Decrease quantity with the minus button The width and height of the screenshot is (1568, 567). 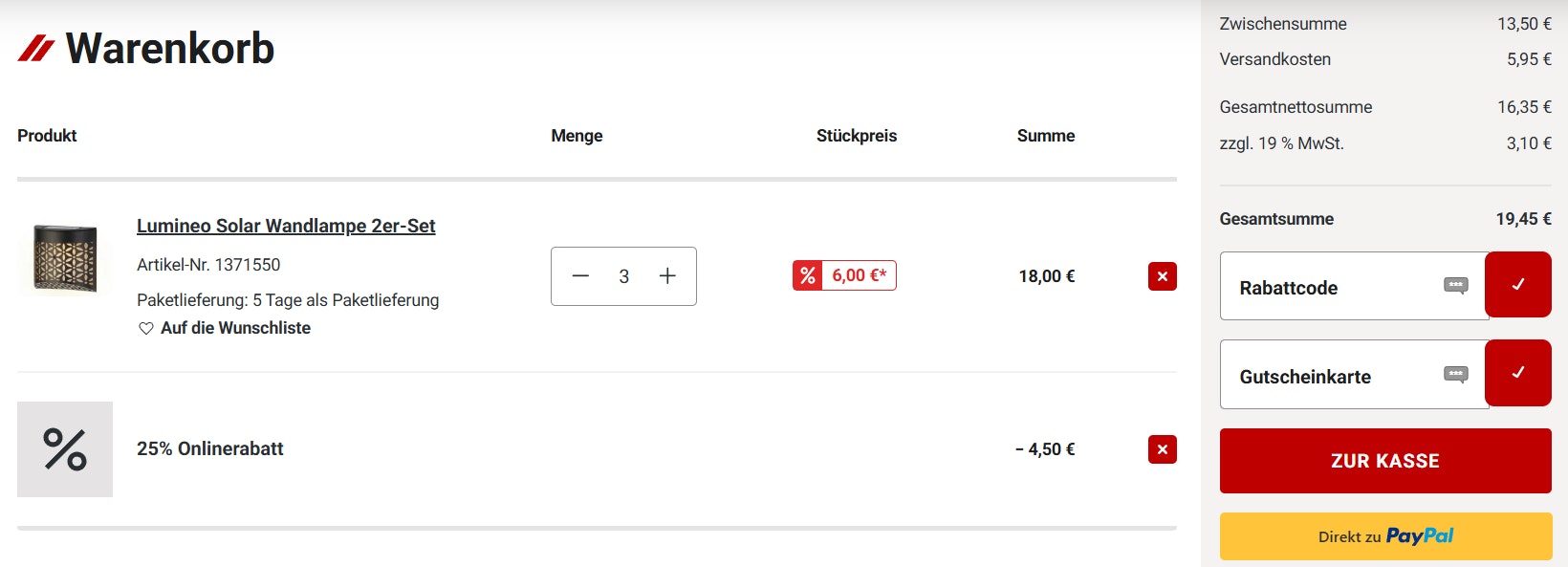click(580, 276)
